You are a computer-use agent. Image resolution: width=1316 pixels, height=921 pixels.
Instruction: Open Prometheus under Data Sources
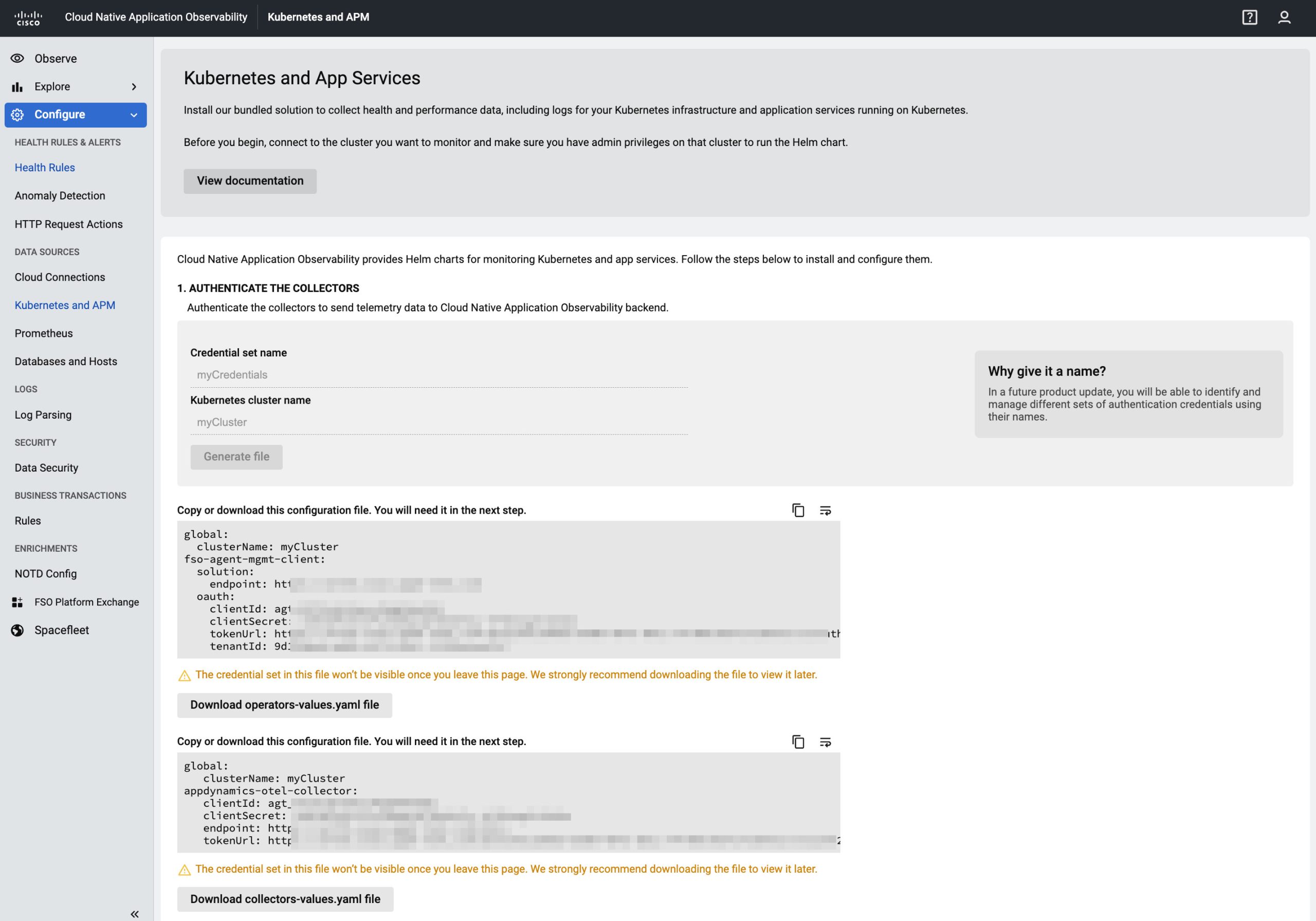43,333
